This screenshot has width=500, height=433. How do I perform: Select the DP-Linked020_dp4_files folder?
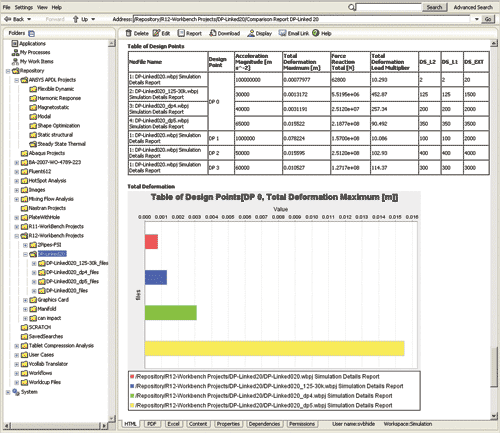point(69,272)
